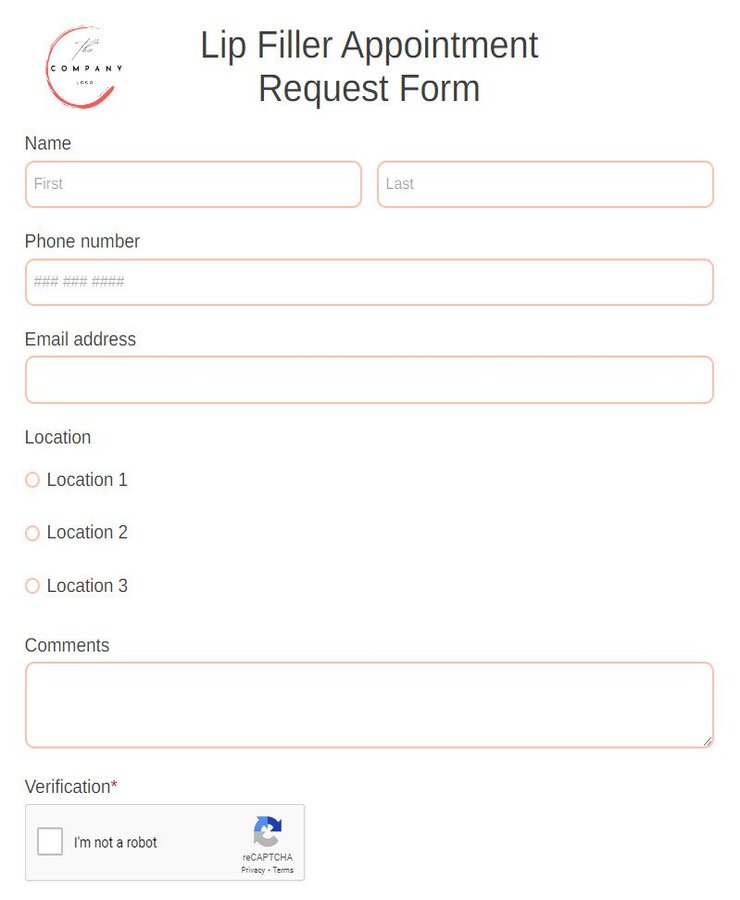Click the Location section label
The width and height of the screenshot is (740, 900).
57,437
